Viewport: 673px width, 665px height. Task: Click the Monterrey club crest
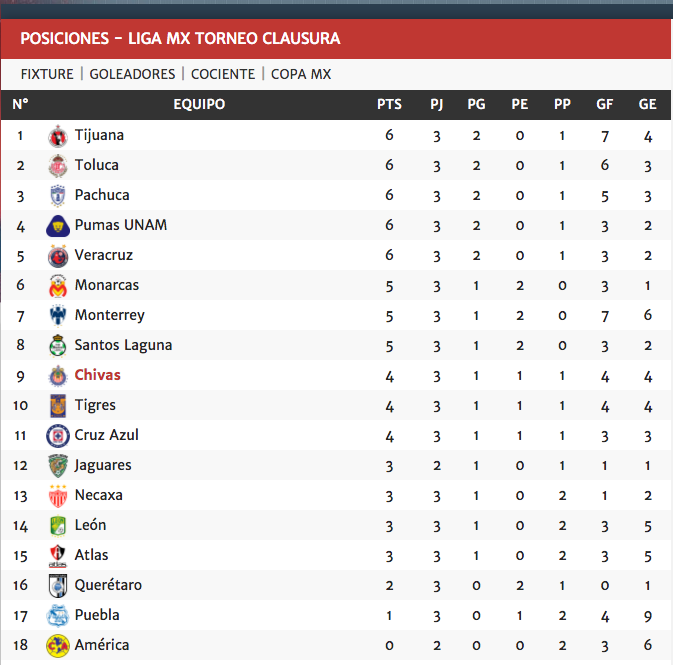coord(58,316)
